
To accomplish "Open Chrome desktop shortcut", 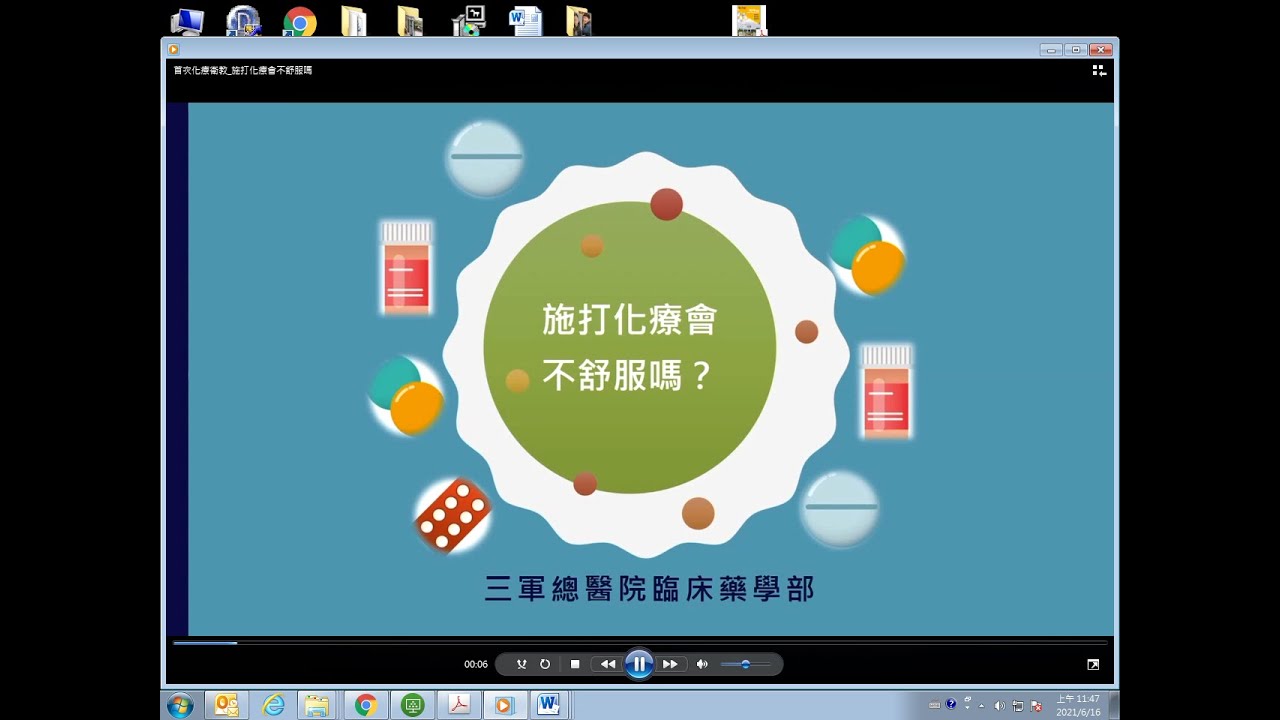I will click(x=300, y=21).
